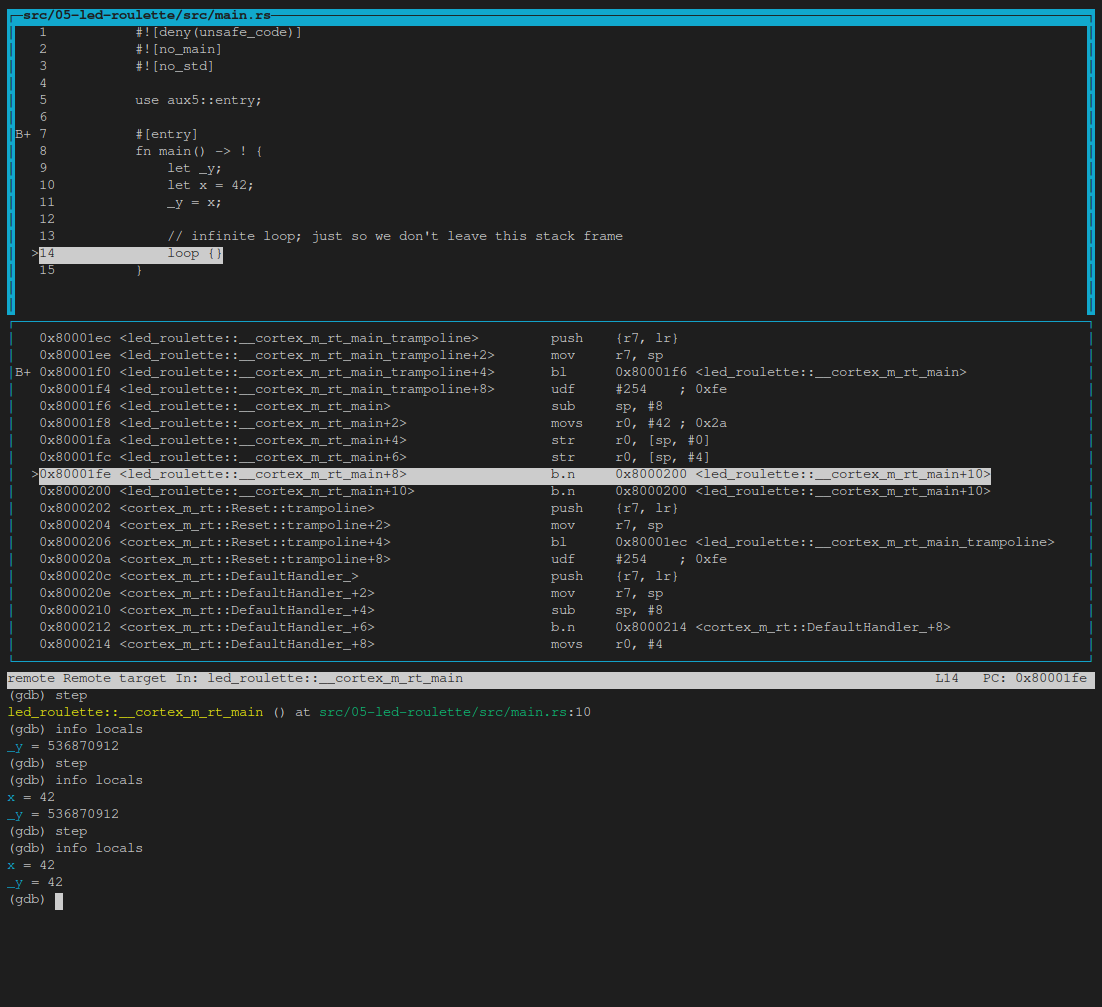The height and width of the screenshot is (1007, 1102).
Task: Click the L14 line indicator in status bar
Action: [947, 679]
